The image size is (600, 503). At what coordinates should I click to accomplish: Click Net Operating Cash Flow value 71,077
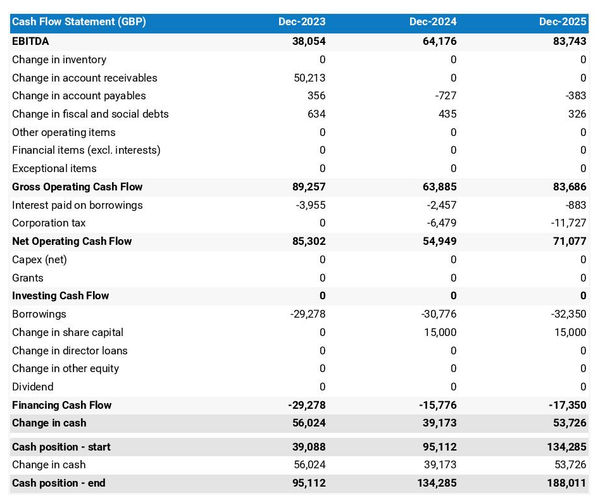tap(568, 241)
